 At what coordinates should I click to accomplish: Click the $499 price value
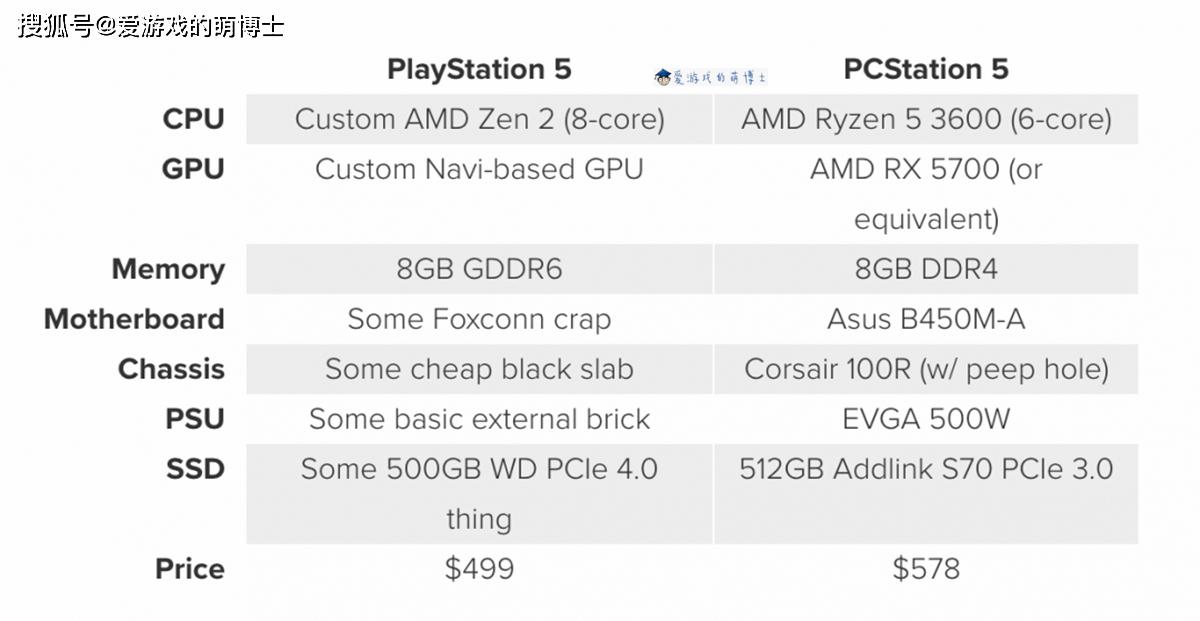[x=479, y=569]
